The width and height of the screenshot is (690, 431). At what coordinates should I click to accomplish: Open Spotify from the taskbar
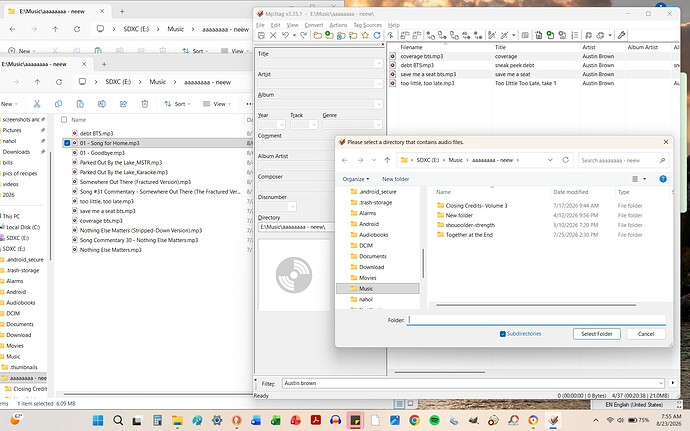point(434,420)
